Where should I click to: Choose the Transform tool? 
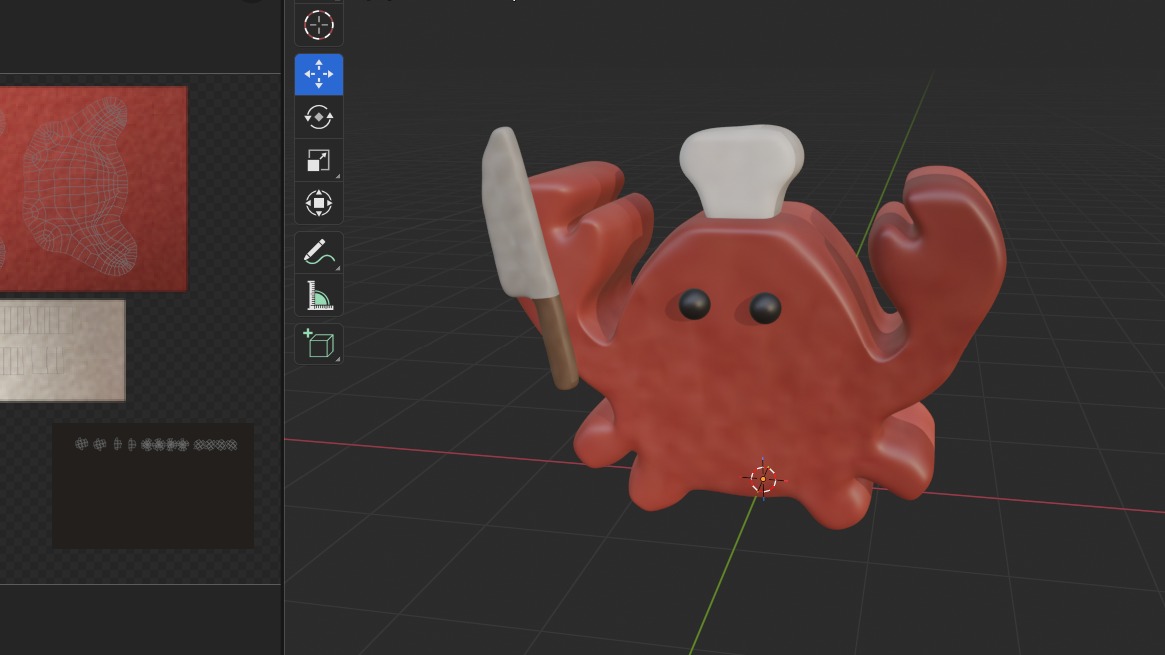[x=318, y=204]
